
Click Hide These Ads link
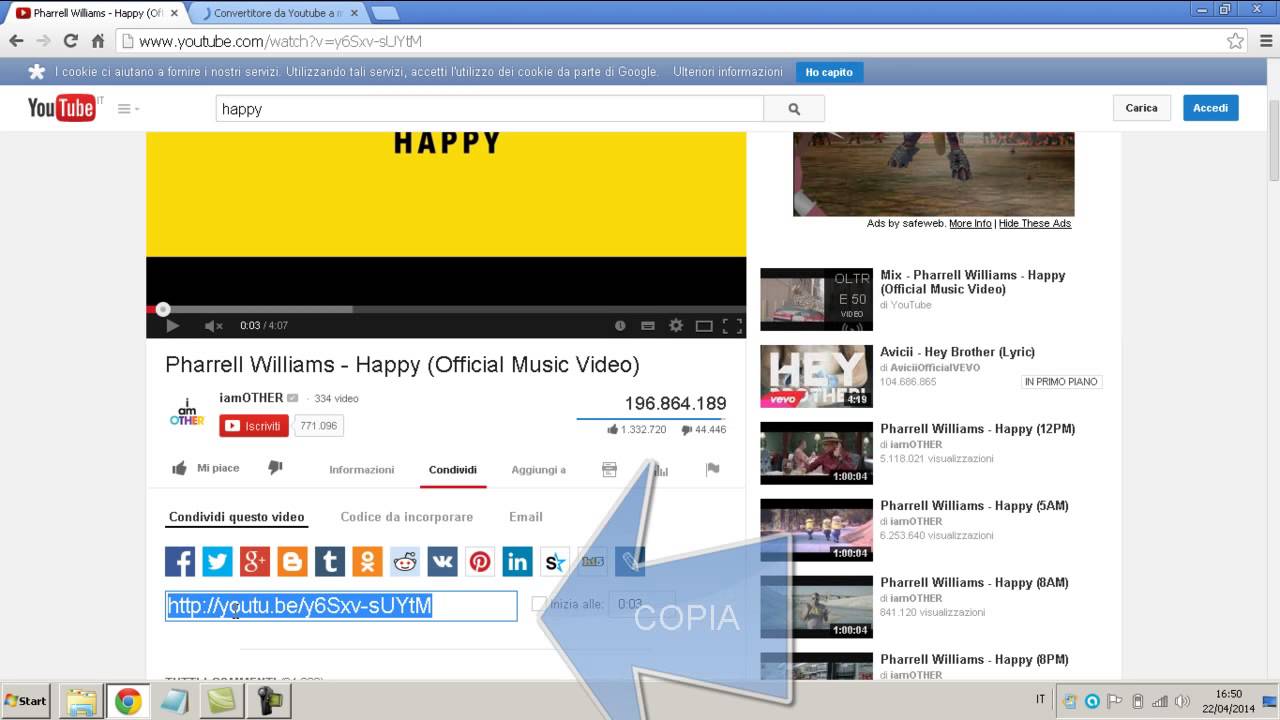pyautogui.click(x=1035, y=223)
